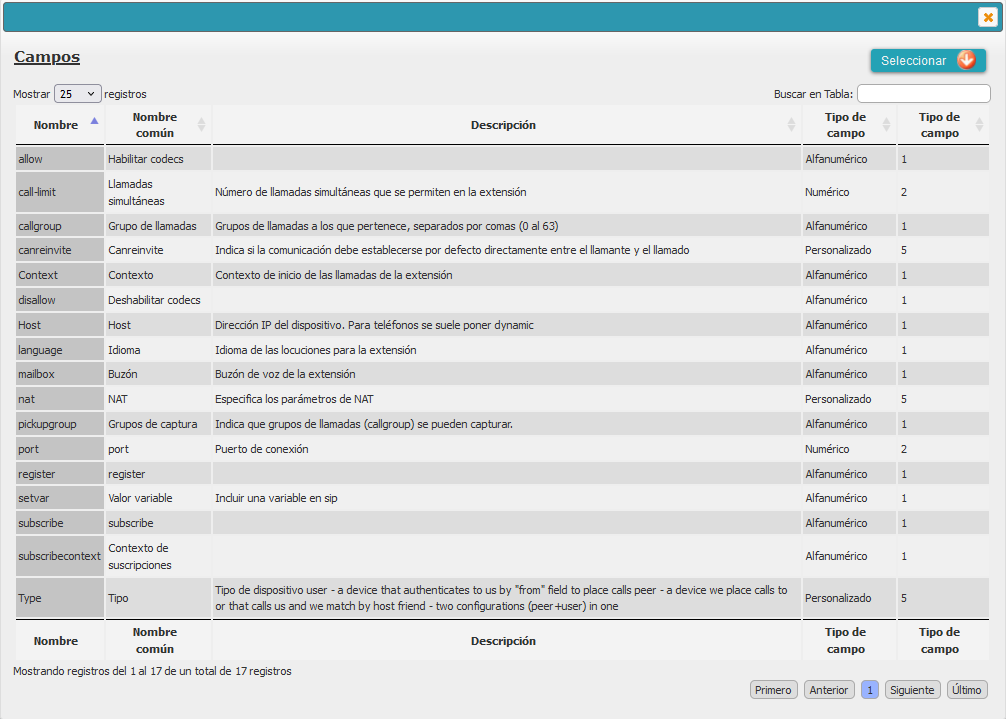Go to Primero page

(773, 689)
